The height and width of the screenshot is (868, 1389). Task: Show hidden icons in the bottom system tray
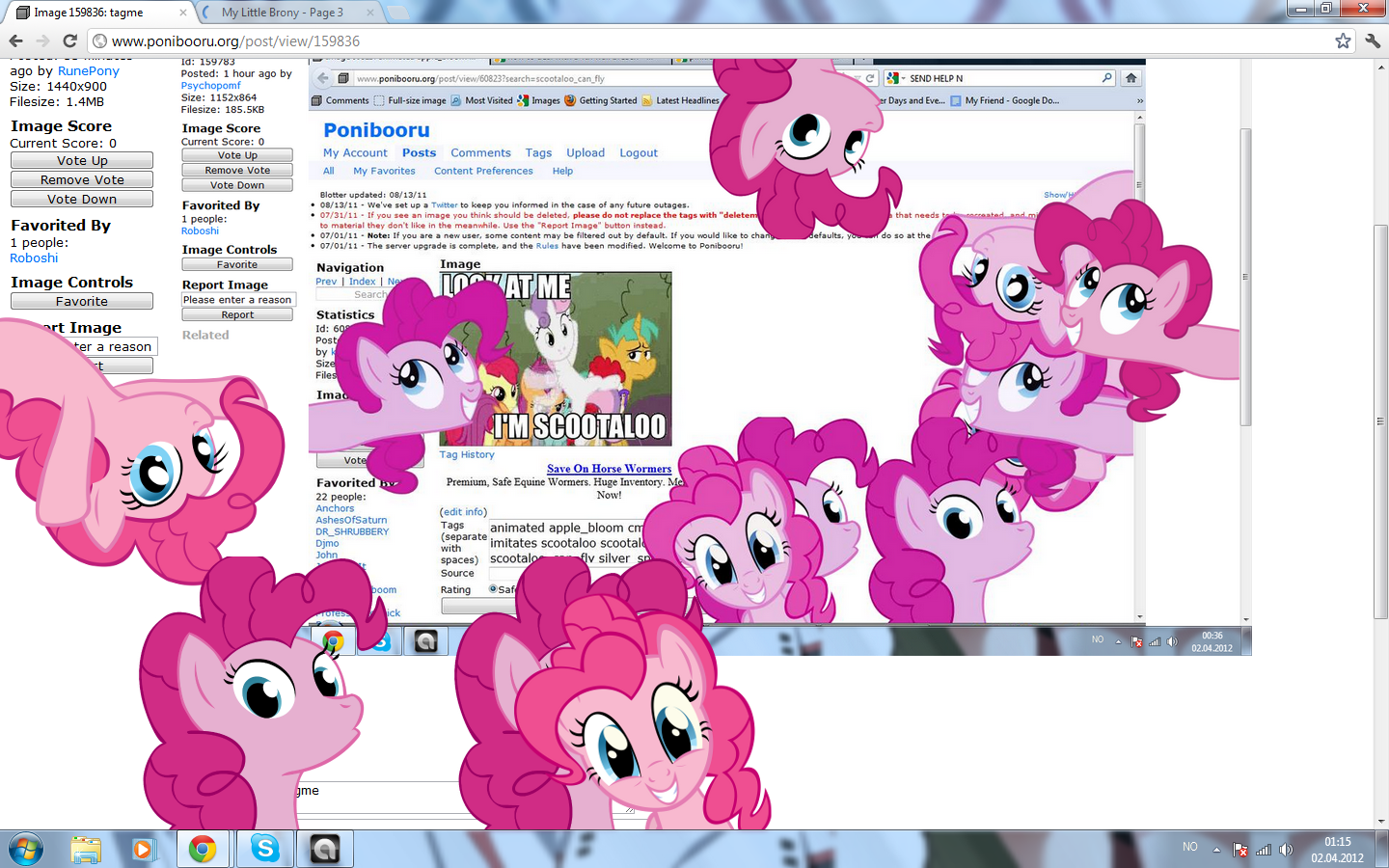[x=1216, y=850]
